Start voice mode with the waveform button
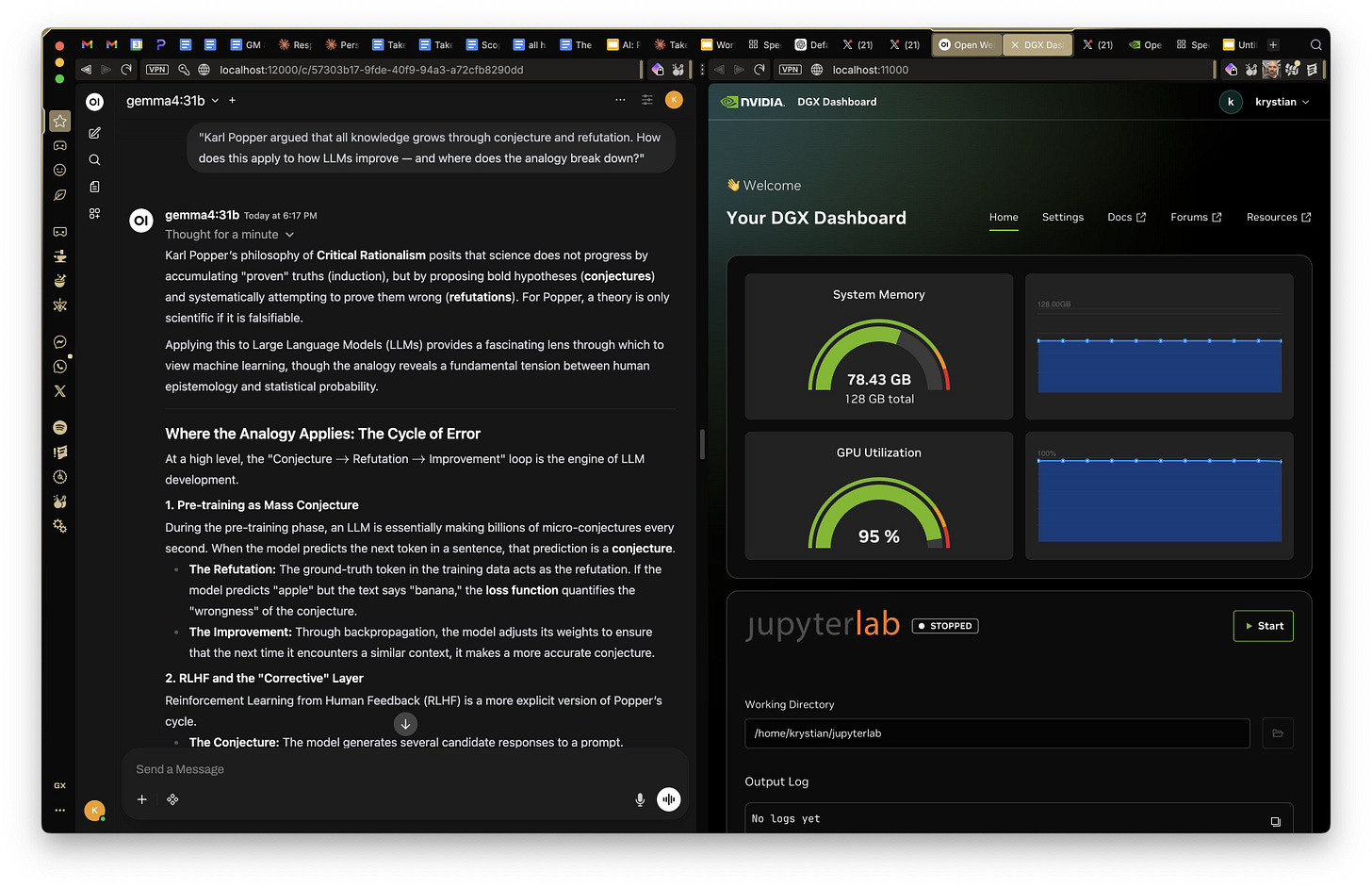Image resolution: width=1372 pixels, height=888 pixels. point(669,799)
